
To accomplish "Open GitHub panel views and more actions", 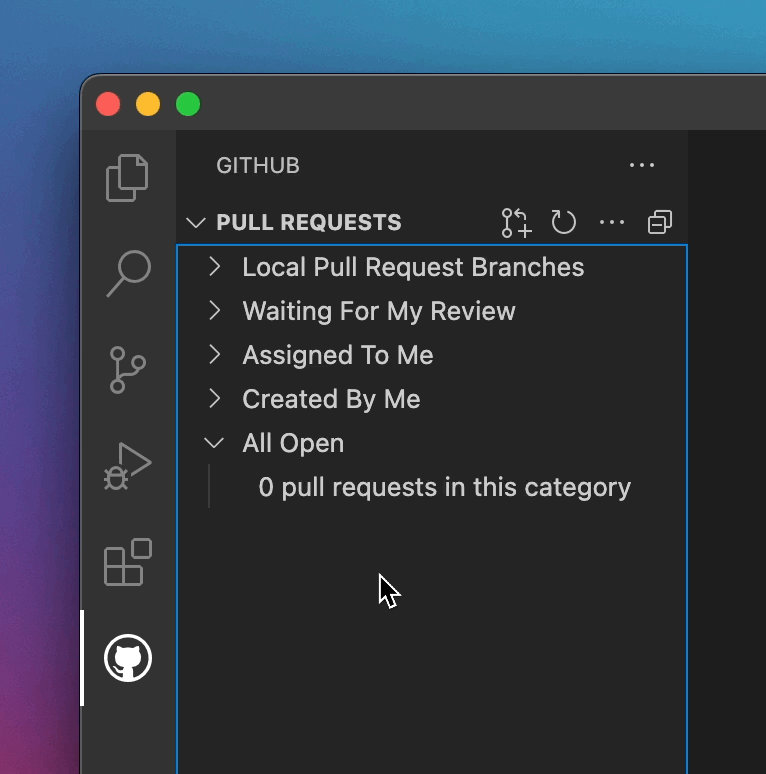I will (642, 165).
